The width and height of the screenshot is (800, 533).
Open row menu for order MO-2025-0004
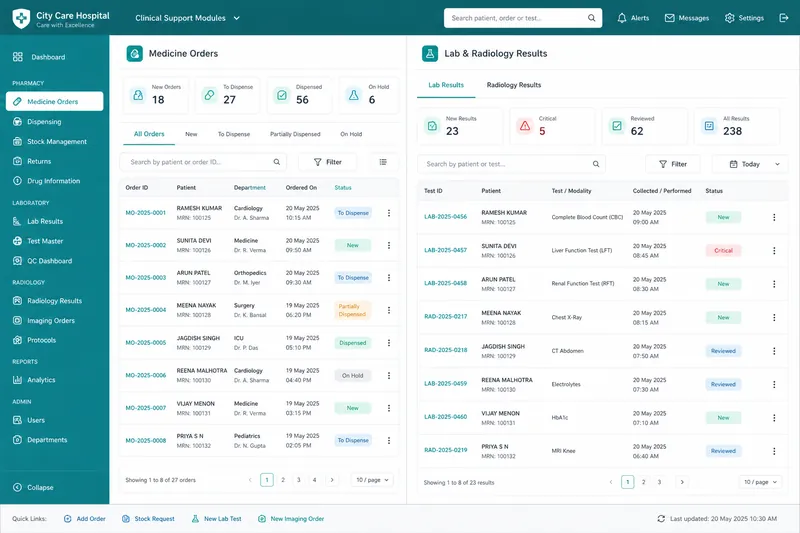(389, 310)
